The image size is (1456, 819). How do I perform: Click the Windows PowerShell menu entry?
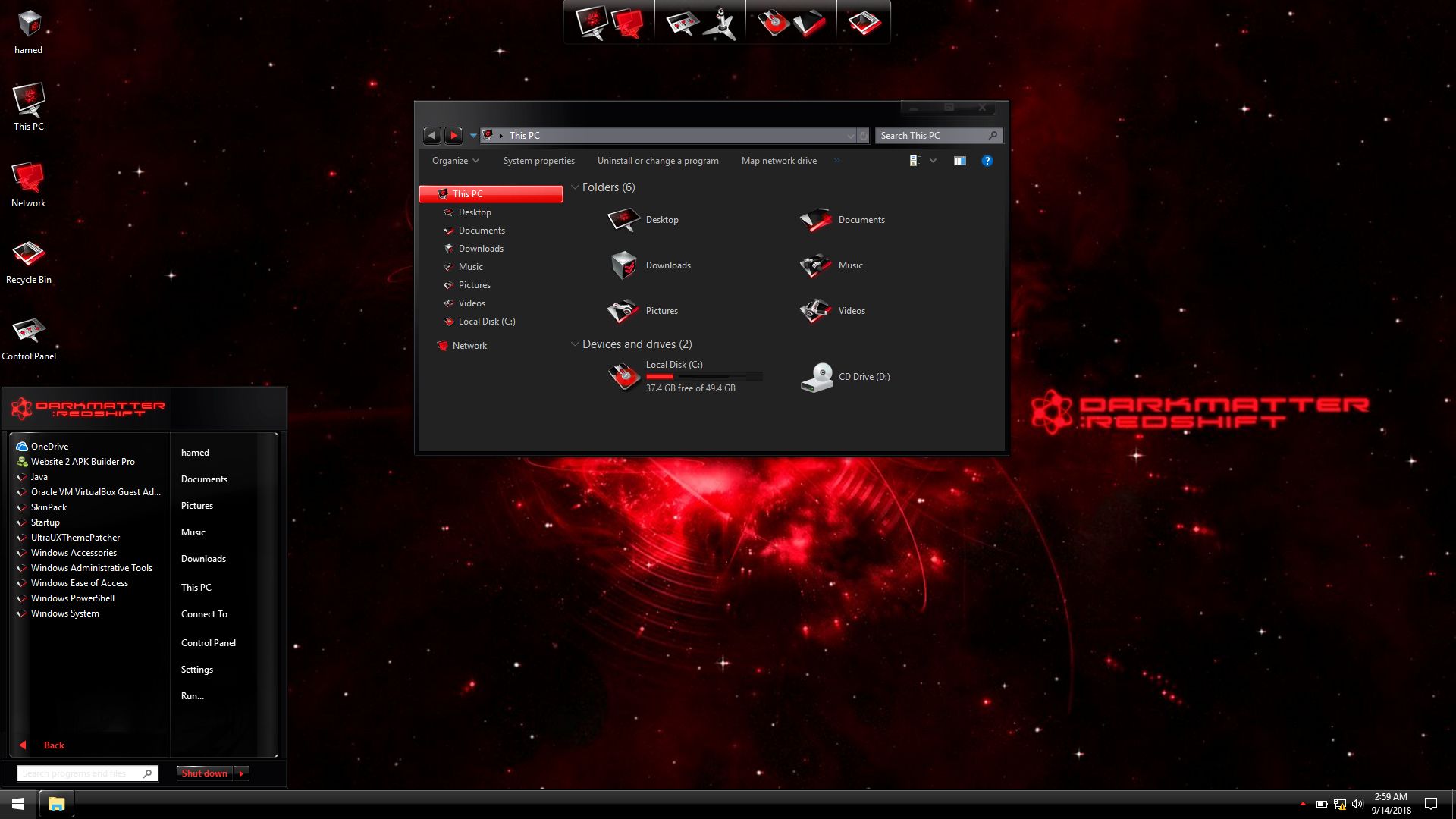(73, 597)
